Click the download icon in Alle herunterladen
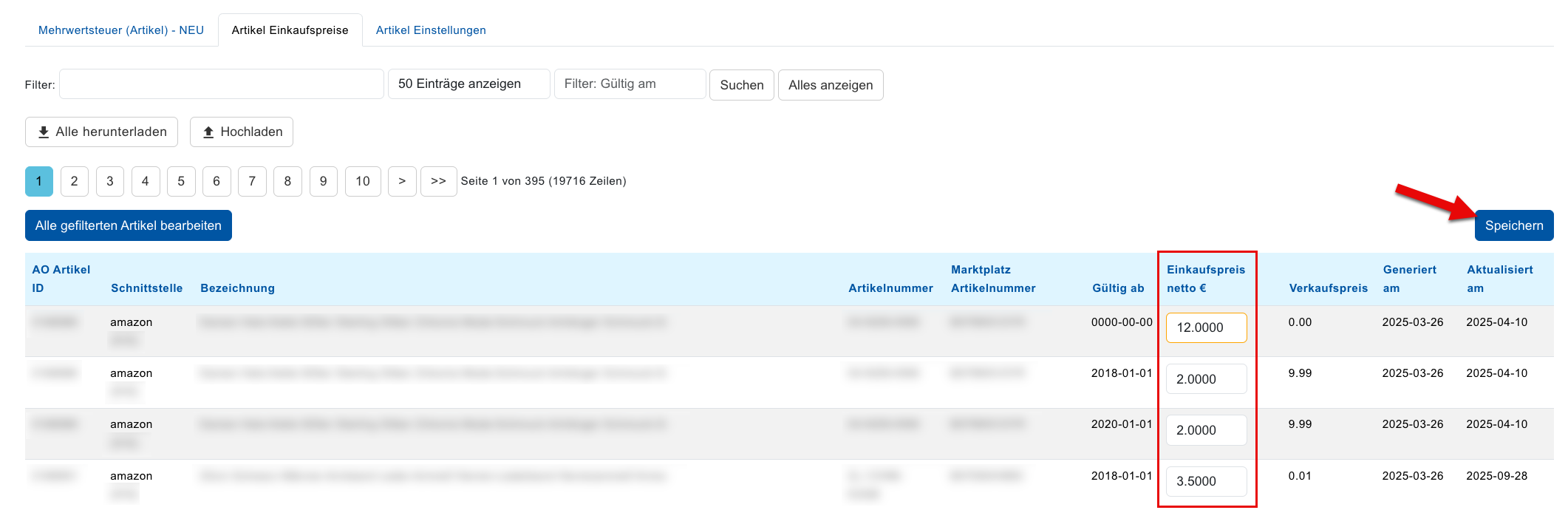Image resolution: width=1568 pixels, height=510 pixels. click(x=44, y=132)
